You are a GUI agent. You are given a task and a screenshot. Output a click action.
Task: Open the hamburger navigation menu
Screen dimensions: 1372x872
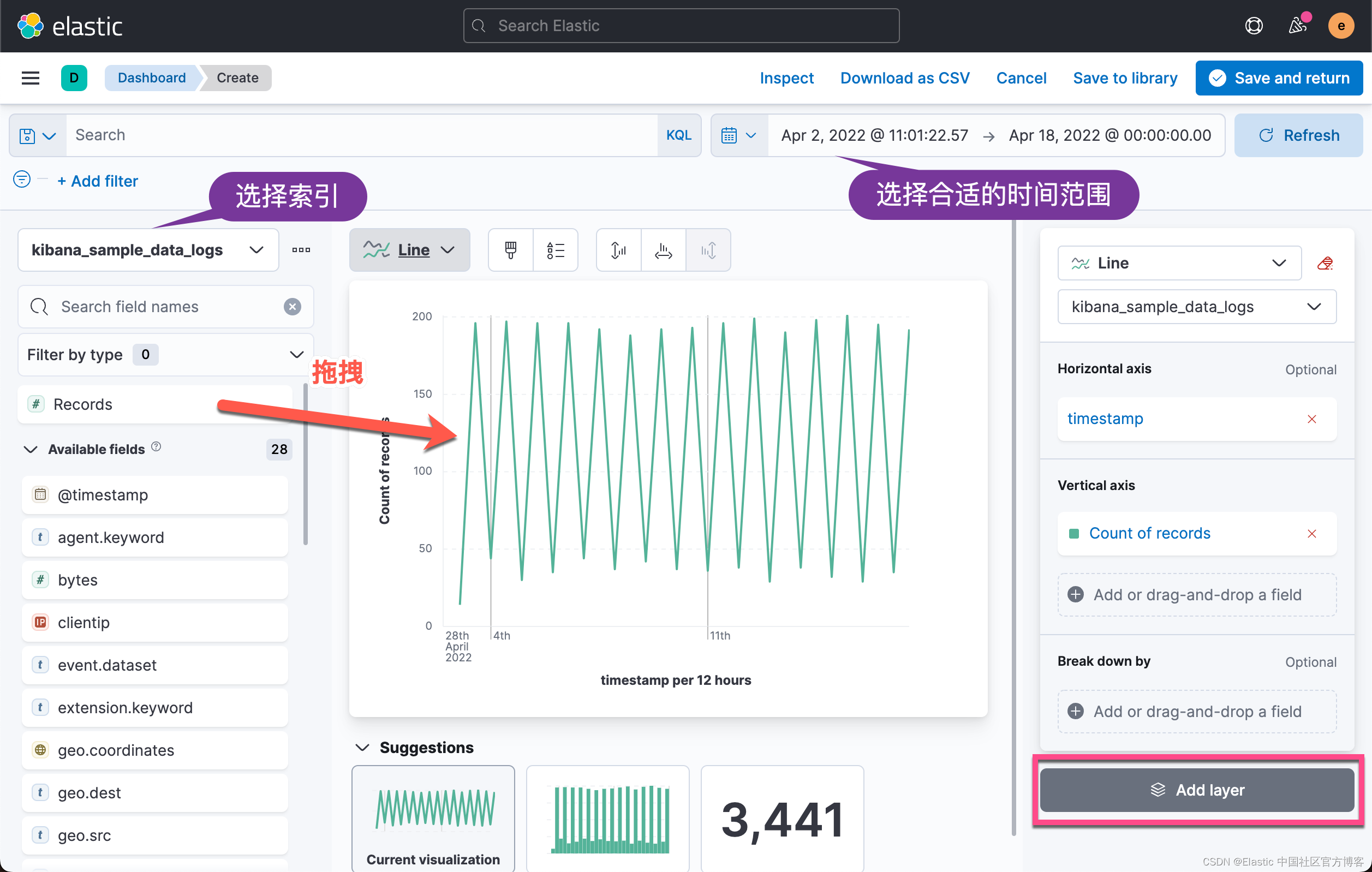pos(30,78)
